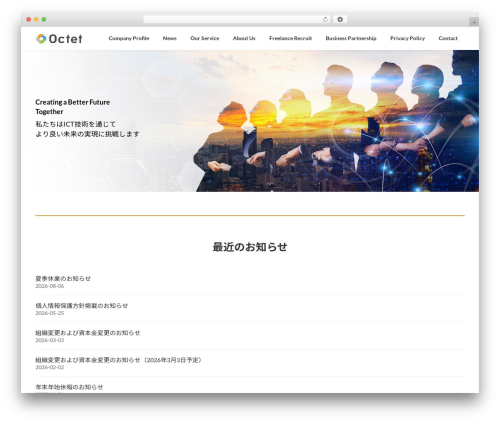The width and height of the screenshot is (500, 423).
Task: Click the 私たちはICT技術を通じて tagline
Action: point(76,124)
